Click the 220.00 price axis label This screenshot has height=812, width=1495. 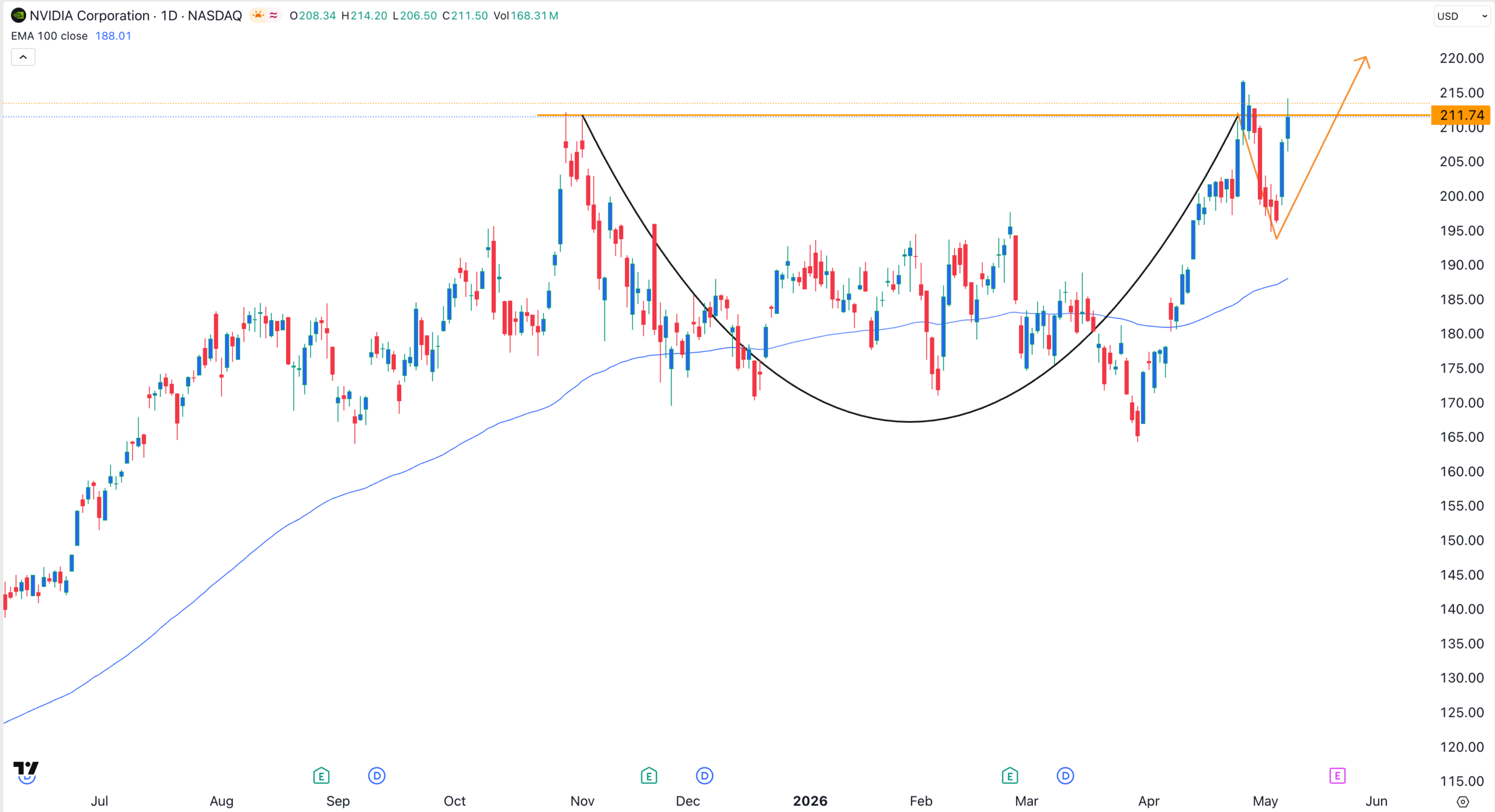pyautogui.click(x=1461, y=58)
